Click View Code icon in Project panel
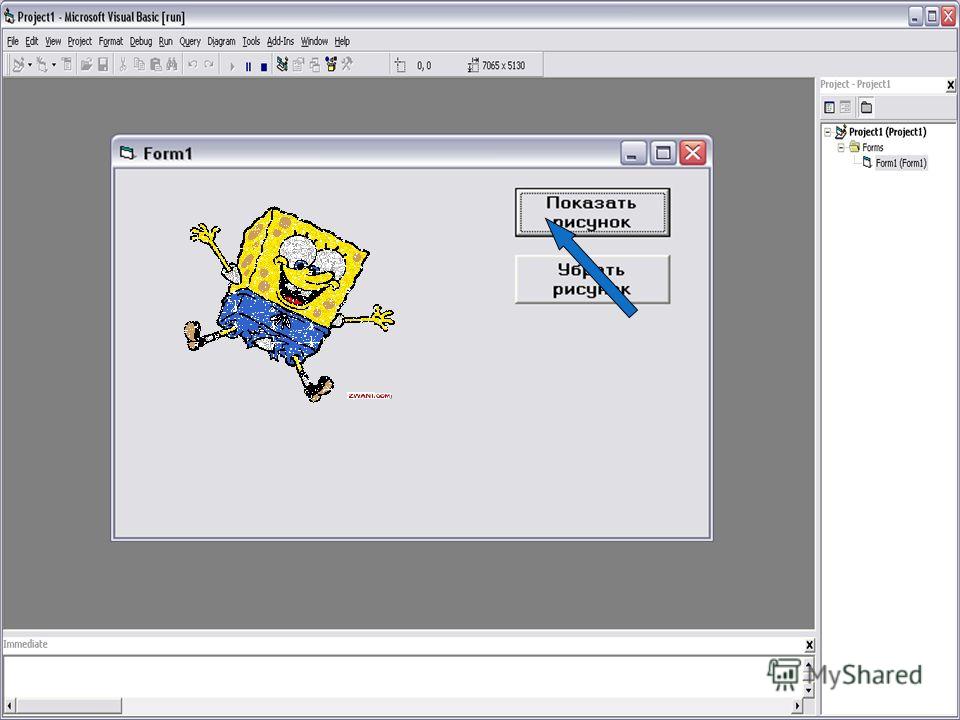Viewport: 960px width, 720px height. point(830,108)
